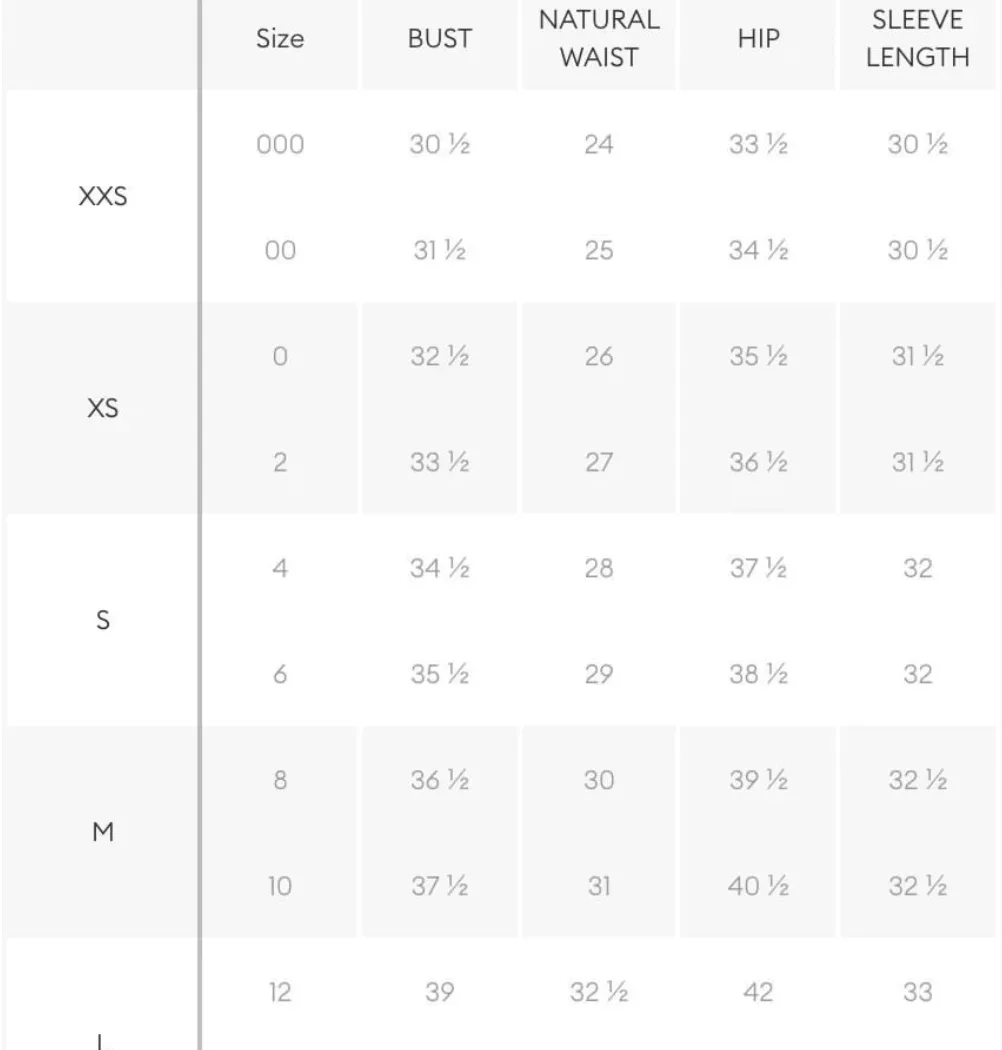The width and height of the screenshot is (1002, 1050).
Task: Click the sleeve length value 33
Action: (x=918, y=992)
